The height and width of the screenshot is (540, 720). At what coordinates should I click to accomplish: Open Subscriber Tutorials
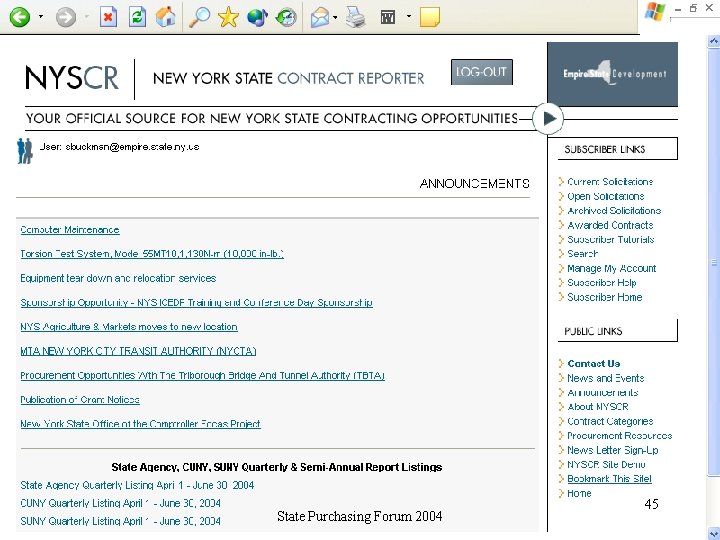[611, 240]
